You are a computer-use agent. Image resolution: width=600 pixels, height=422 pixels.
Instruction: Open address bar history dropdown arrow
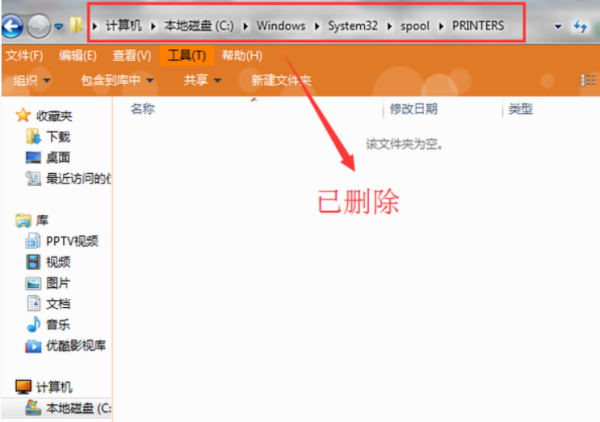point(558,26)
